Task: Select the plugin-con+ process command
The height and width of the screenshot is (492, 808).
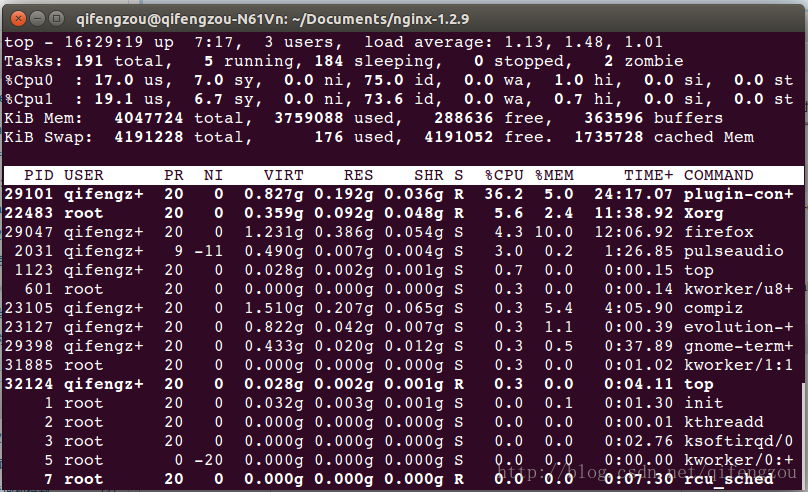Action: (x=738, y=194)
